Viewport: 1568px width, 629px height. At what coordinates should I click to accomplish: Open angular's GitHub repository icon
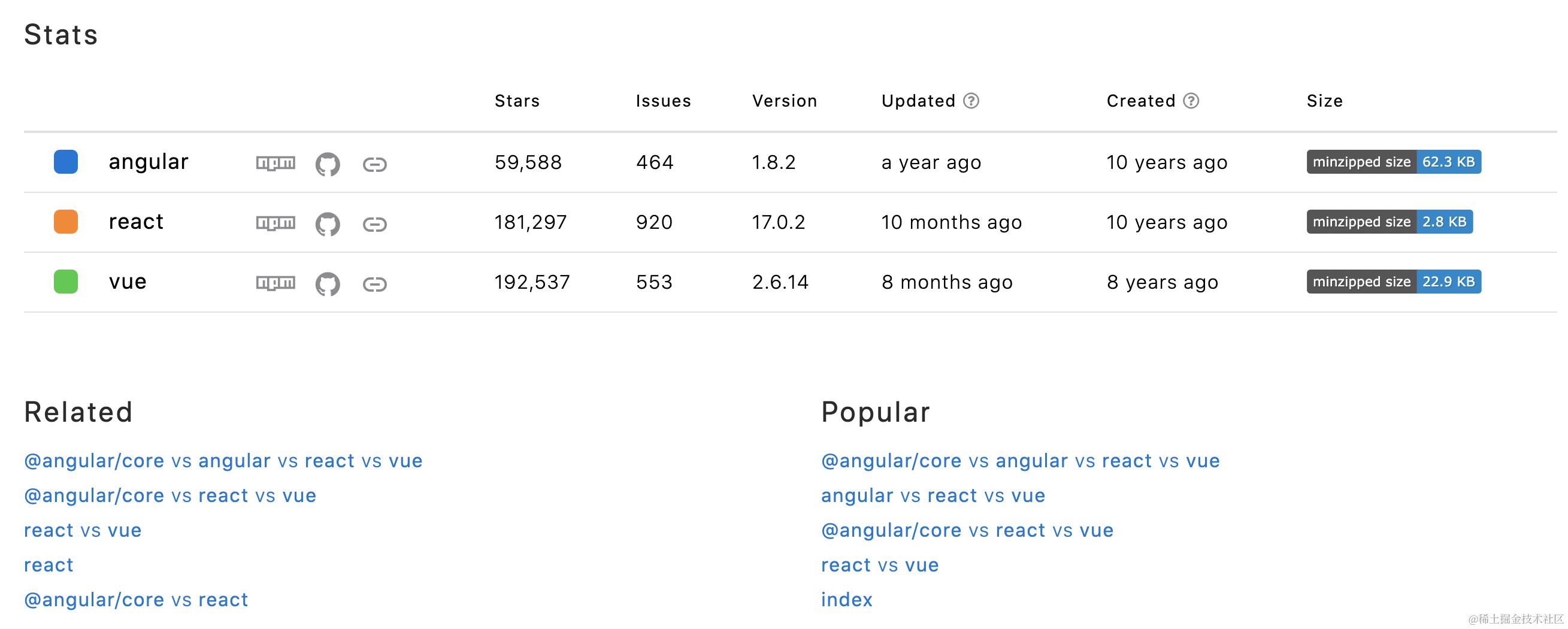pyautogui.click(x=328, y=164)
